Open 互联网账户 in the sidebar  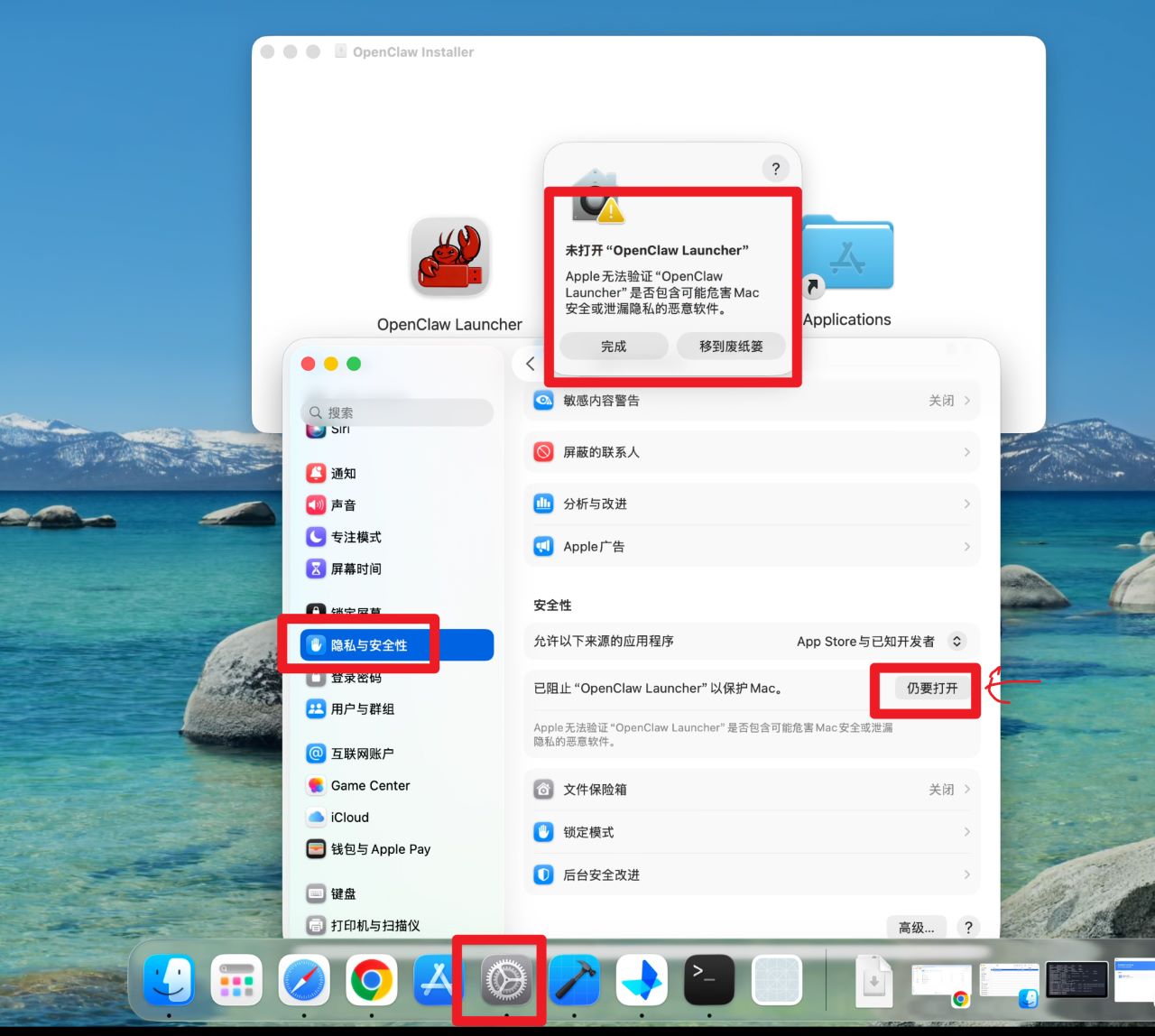362,753
